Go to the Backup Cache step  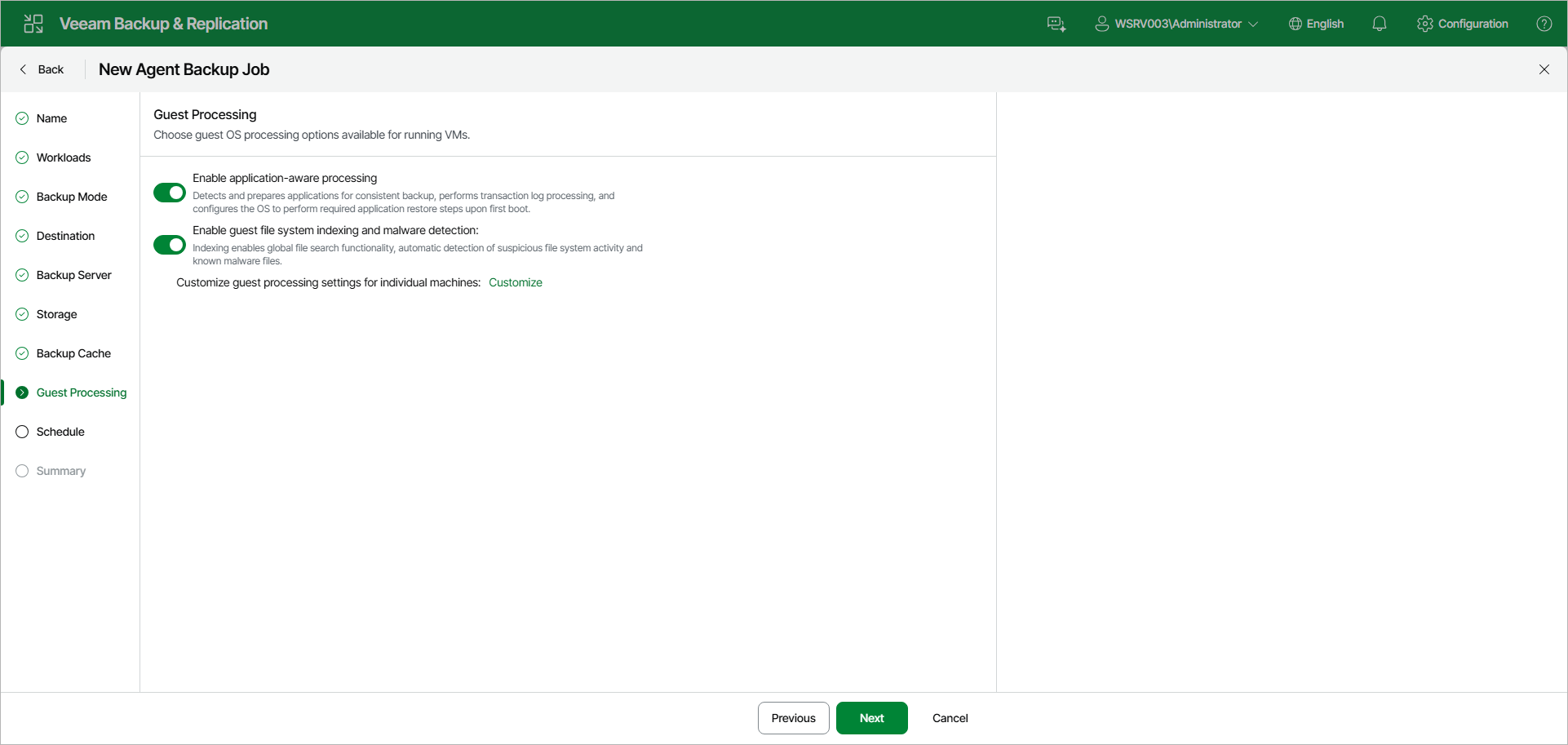coord(73,353)
